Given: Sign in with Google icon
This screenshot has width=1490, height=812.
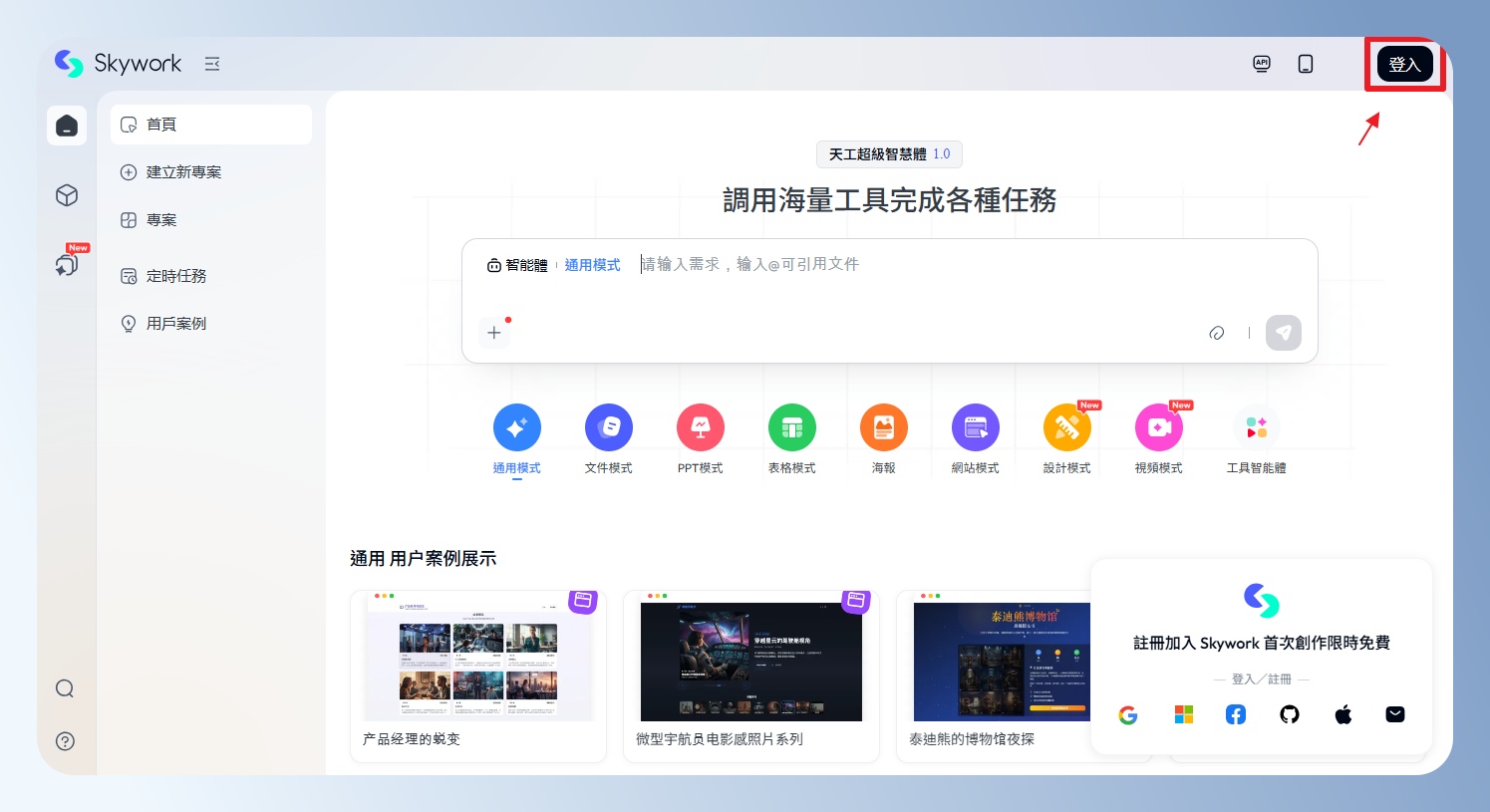Looking at the screenshot, I should tap(1128, 714).
